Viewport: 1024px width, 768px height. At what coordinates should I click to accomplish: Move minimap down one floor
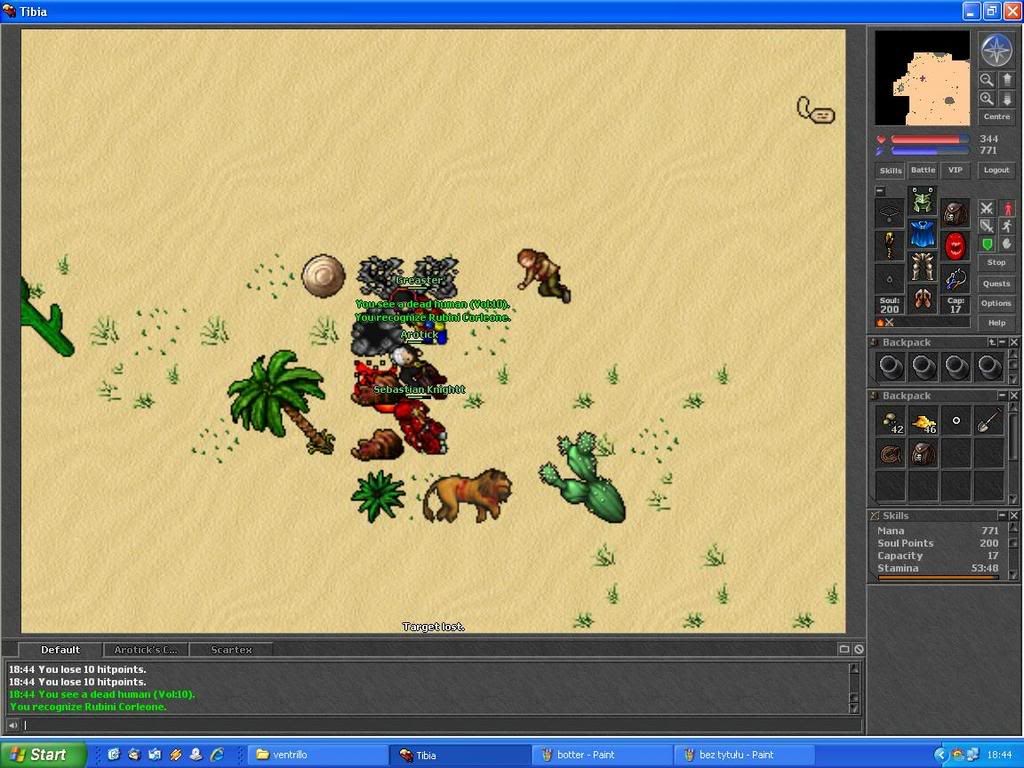pos(1006,99)
